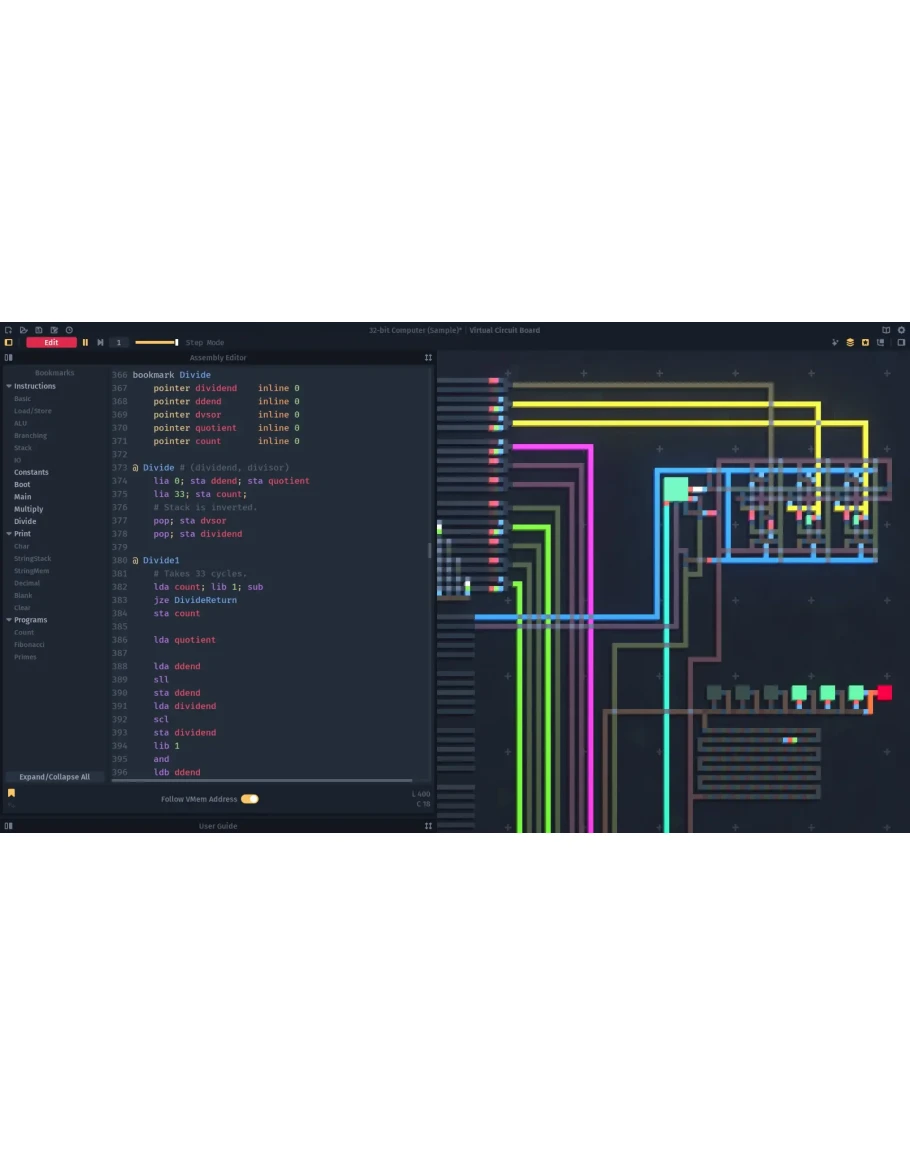Click the bookmark icon below the sidebar

(11, 793)
